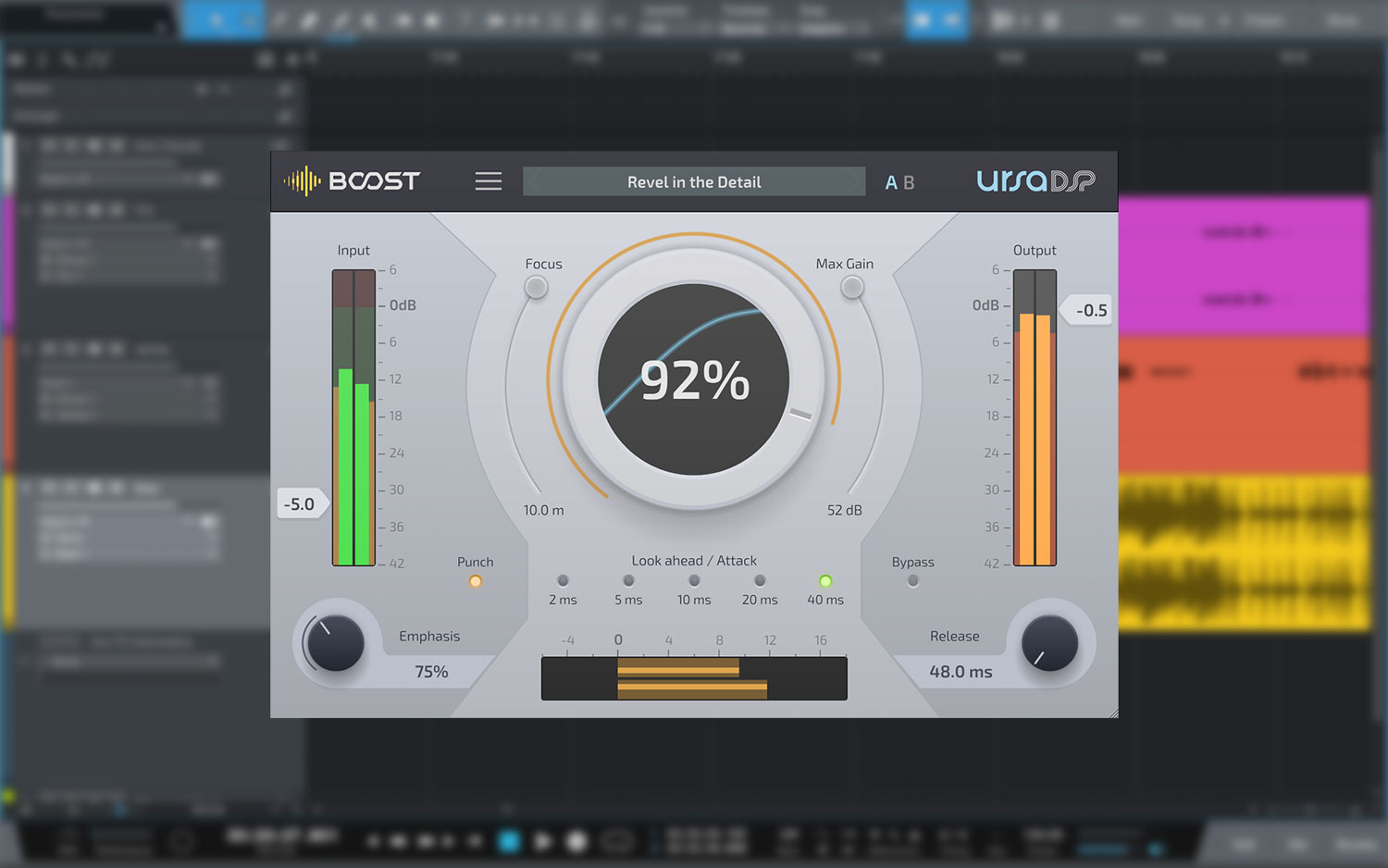Click the Input level handle showing -5.0
The image size is (1388, 868).
tap(302, 503)
